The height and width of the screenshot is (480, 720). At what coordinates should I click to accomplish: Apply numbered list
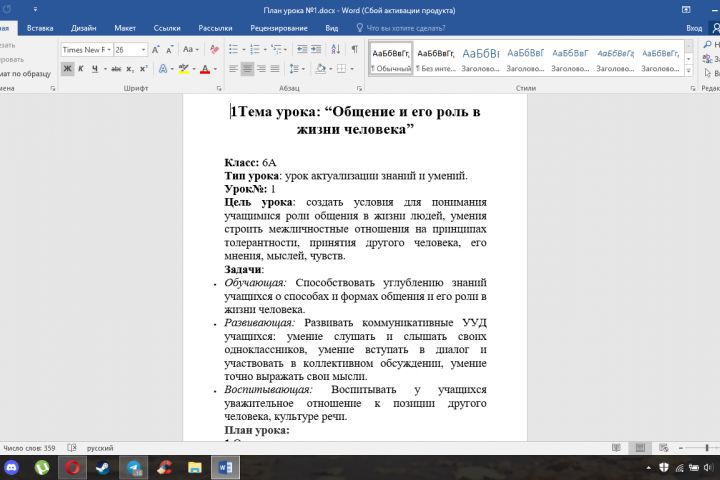[255, 49]
